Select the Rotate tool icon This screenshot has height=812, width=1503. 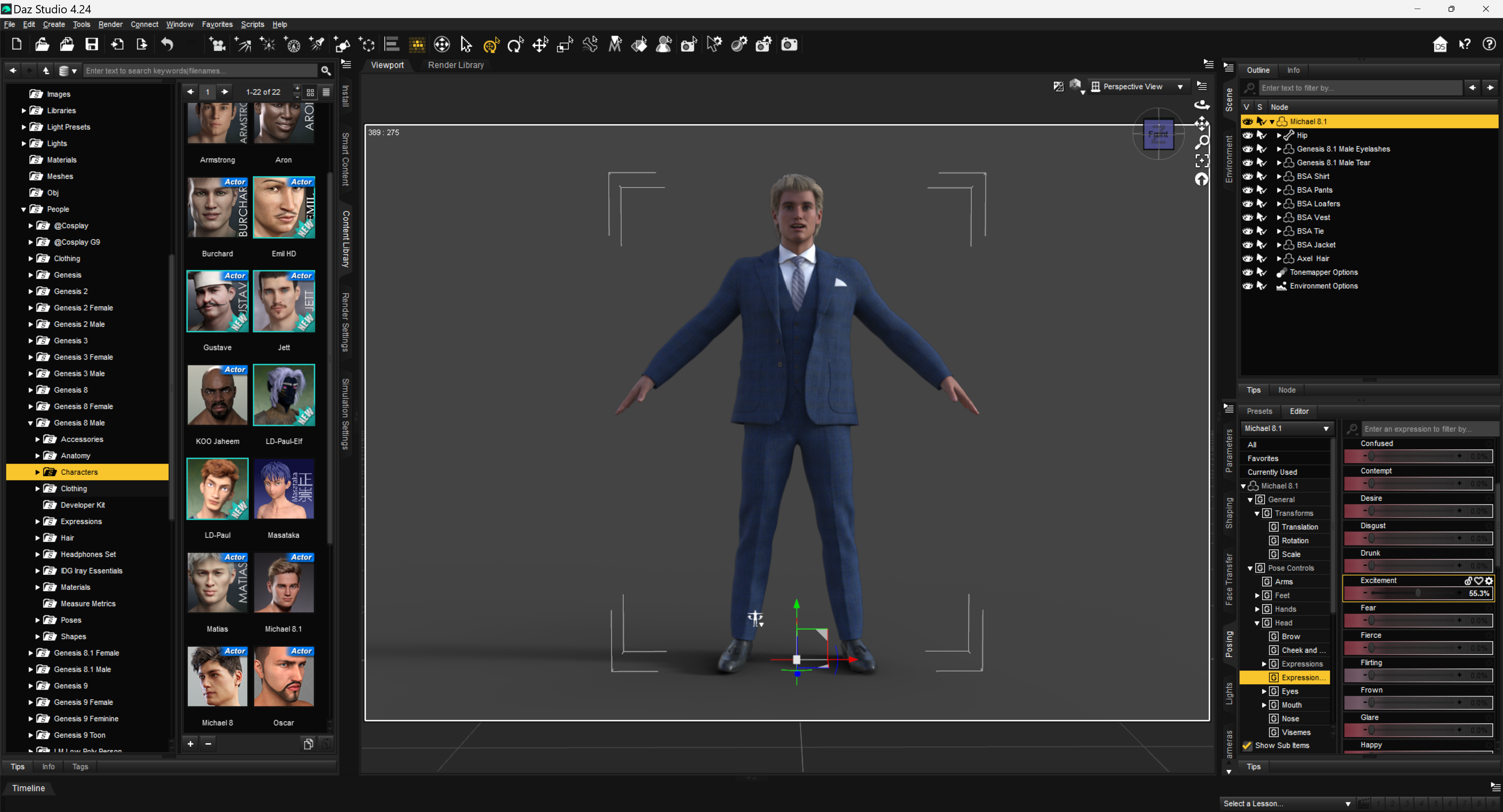tap(515, 44)
